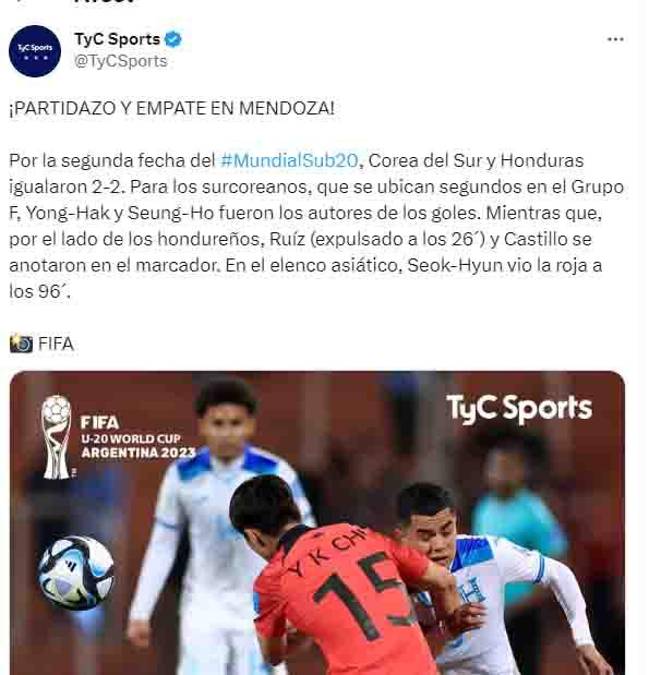
Task: Click the camera emoji beside FIFA
Action: [21, 344]
